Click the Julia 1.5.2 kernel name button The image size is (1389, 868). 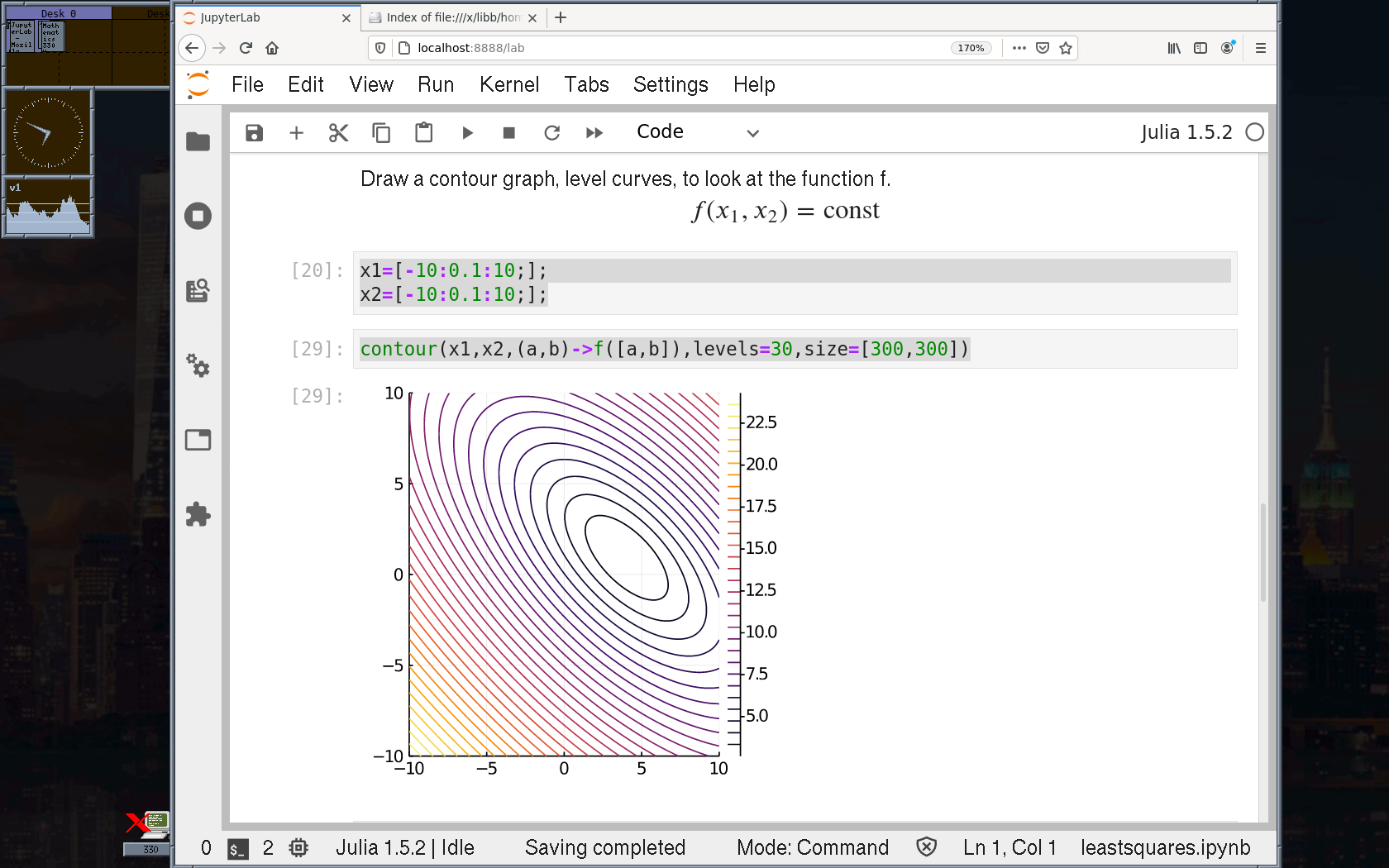(1186, 132)
